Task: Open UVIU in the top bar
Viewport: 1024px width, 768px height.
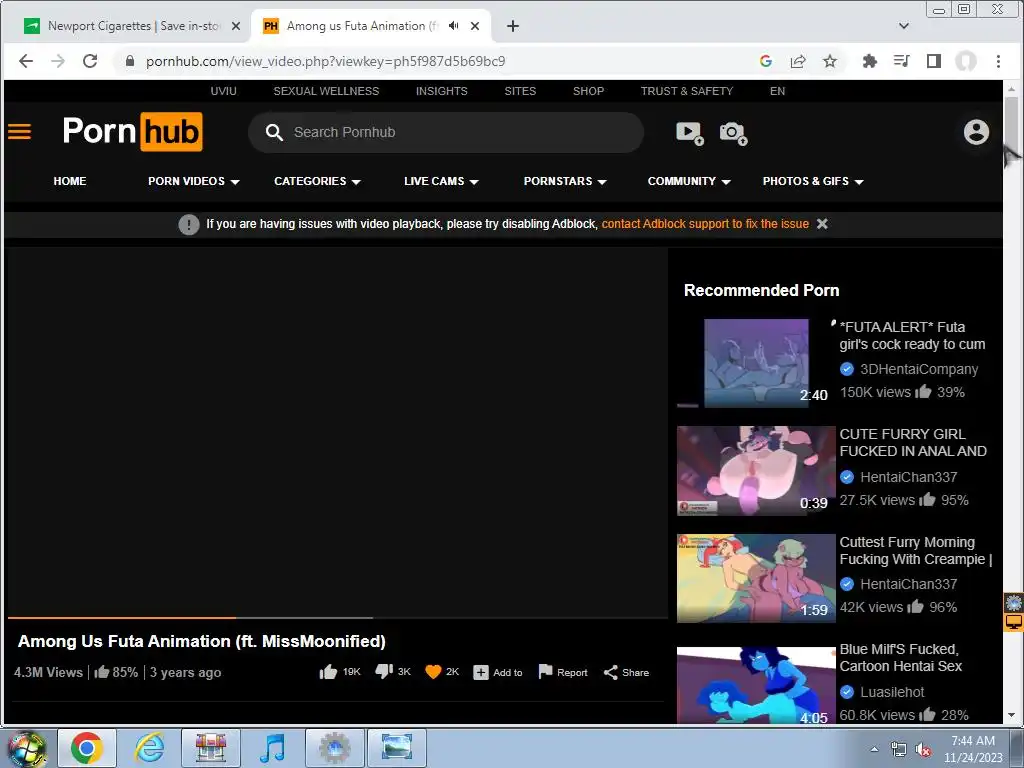Action: pyautogui.click(x=223, y=91)
